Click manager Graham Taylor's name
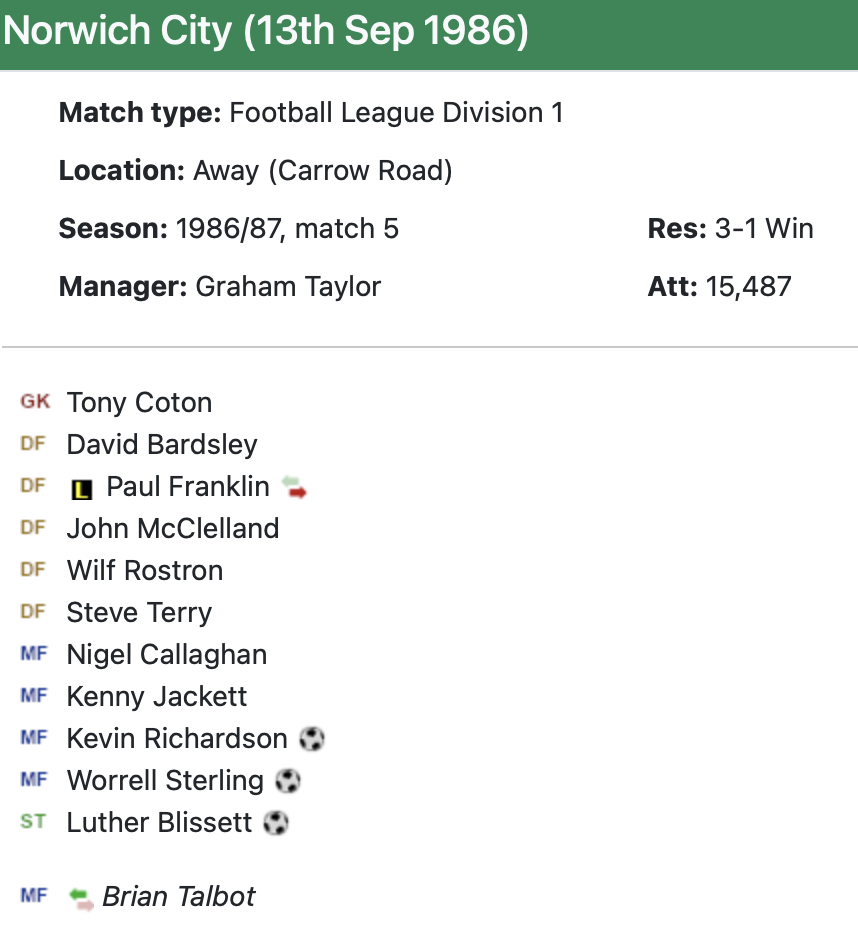This screenshot has height=930, width=858. pyautogui.click(x=288, y=287)
